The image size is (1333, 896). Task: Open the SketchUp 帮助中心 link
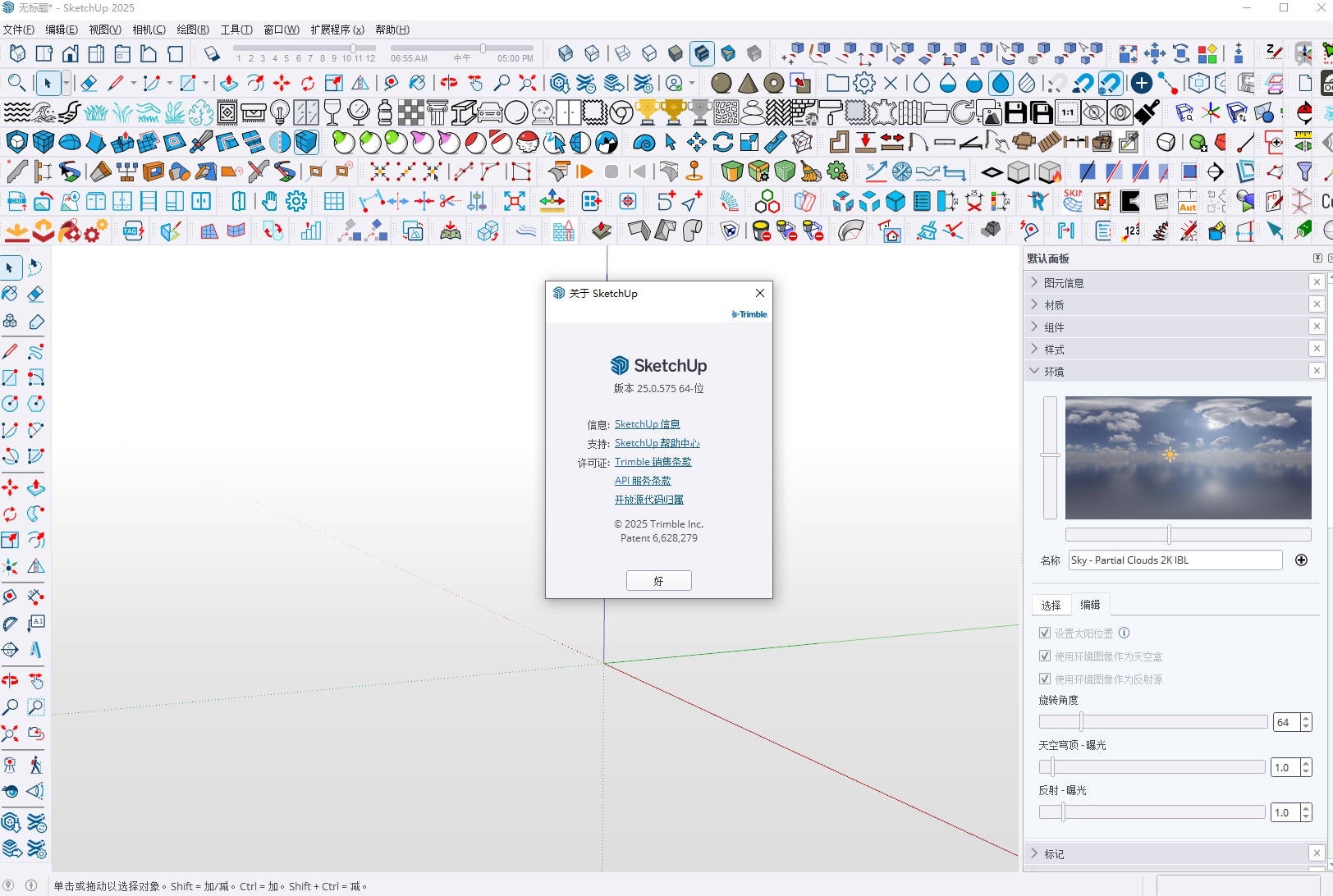click(657, 443)
